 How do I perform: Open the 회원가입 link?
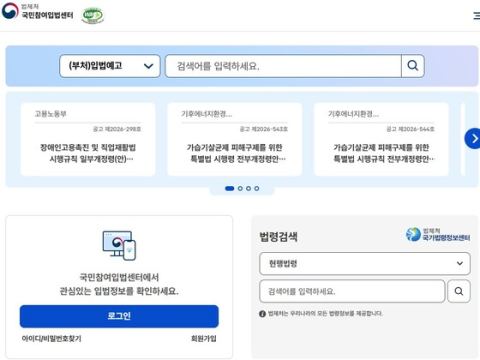point(204,339)
